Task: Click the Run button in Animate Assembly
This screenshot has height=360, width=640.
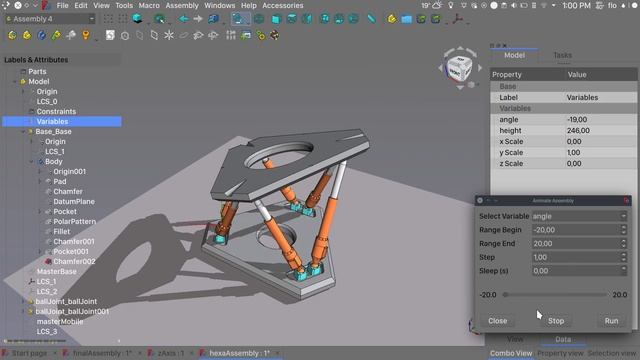Action: pyautogui.click(x=611, y=321)
